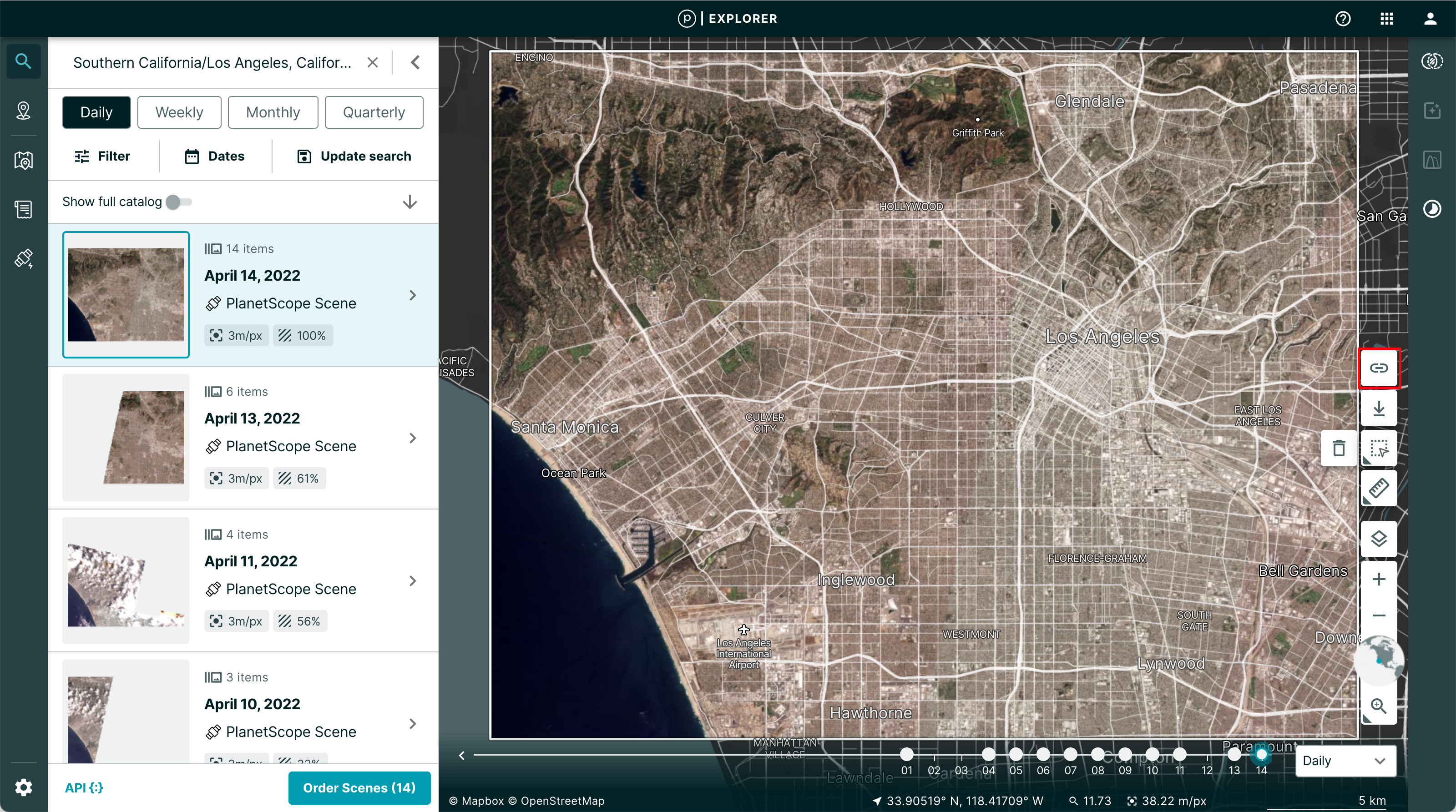Viewport: 1456px width, 812px height.
Task: Open the search panel magnifier icon
Action: pyautogui.click(x=23, y=61)
